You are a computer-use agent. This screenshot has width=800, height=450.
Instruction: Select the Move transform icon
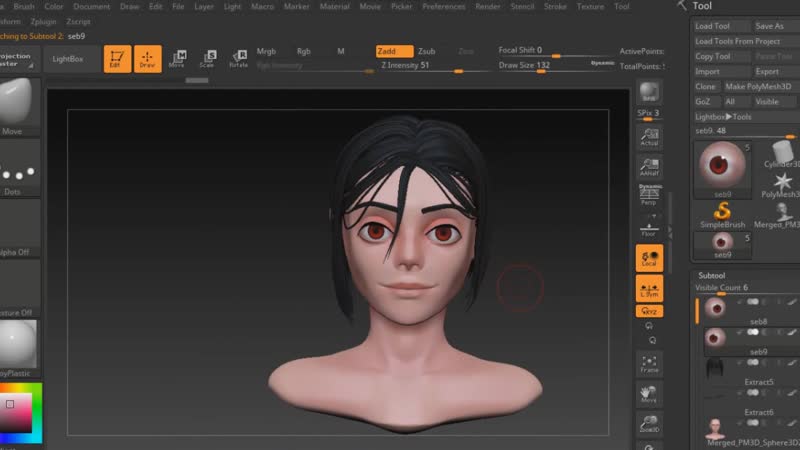coord(177,59)
